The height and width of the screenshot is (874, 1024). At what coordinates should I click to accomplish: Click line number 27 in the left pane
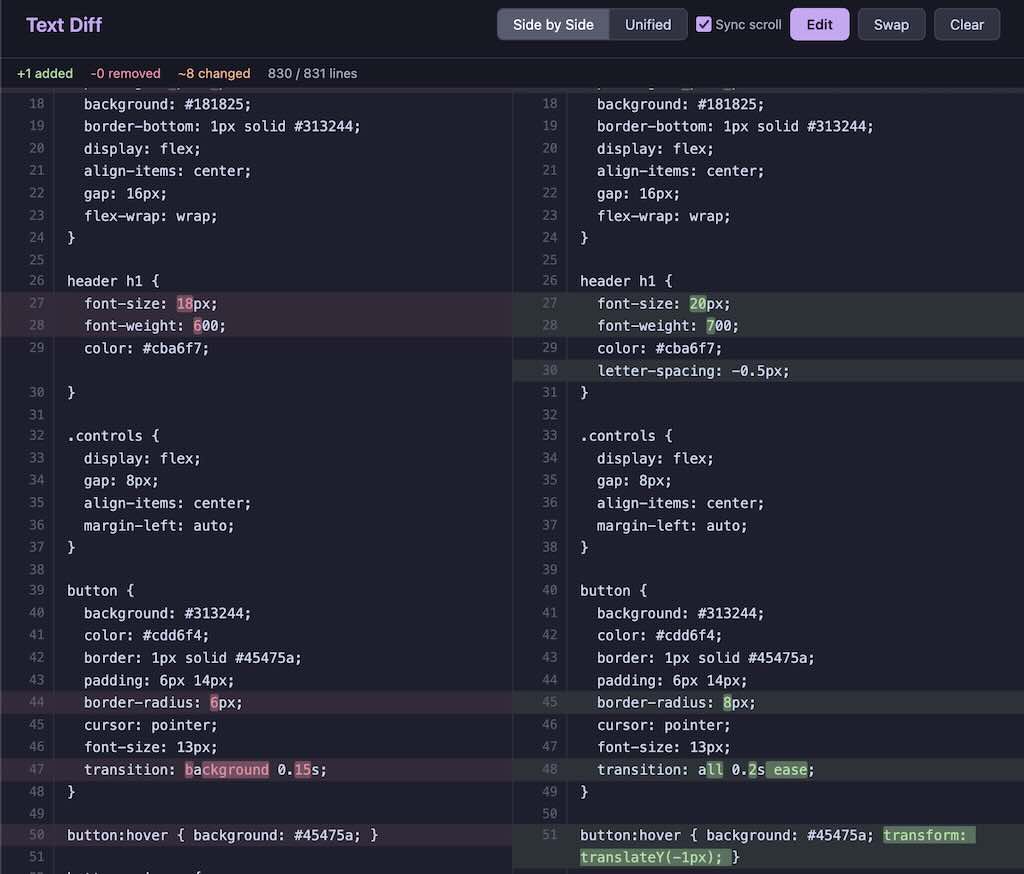pyautogui.click(x=36, y=303)
